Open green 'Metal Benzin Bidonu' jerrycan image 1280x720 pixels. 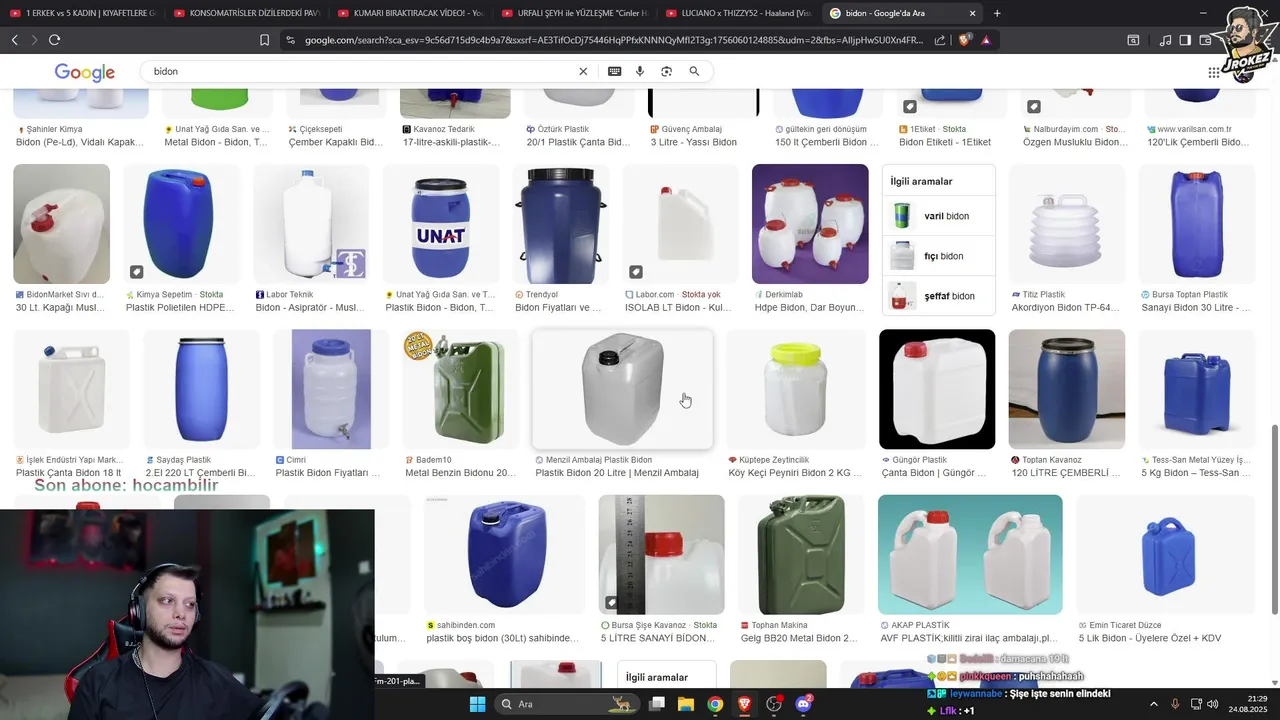coord(461,389)
